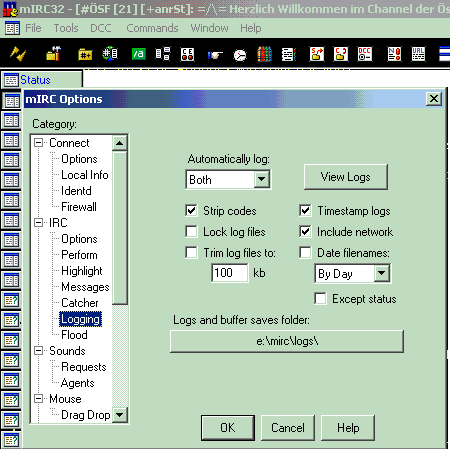450x449 pixels.
Task: Open the Commands menu
Action: [x=152, y=28]
